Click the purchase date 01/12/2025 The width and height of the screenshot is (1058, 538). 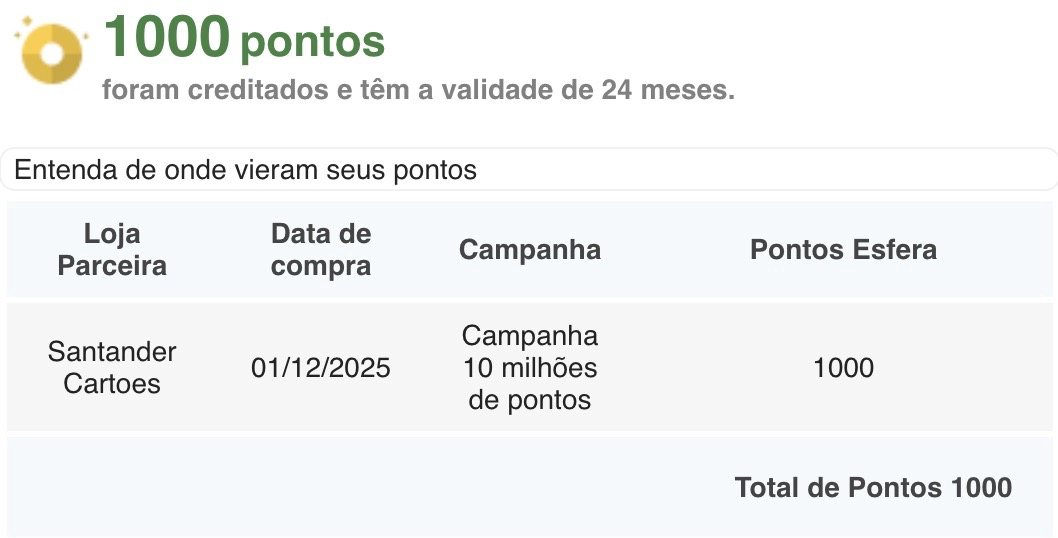(321, 368)
